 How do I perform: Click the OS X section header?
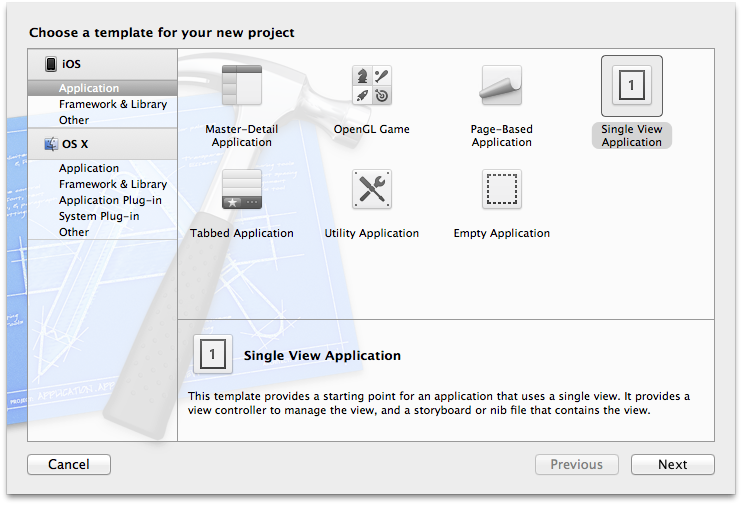coord(102,144)
